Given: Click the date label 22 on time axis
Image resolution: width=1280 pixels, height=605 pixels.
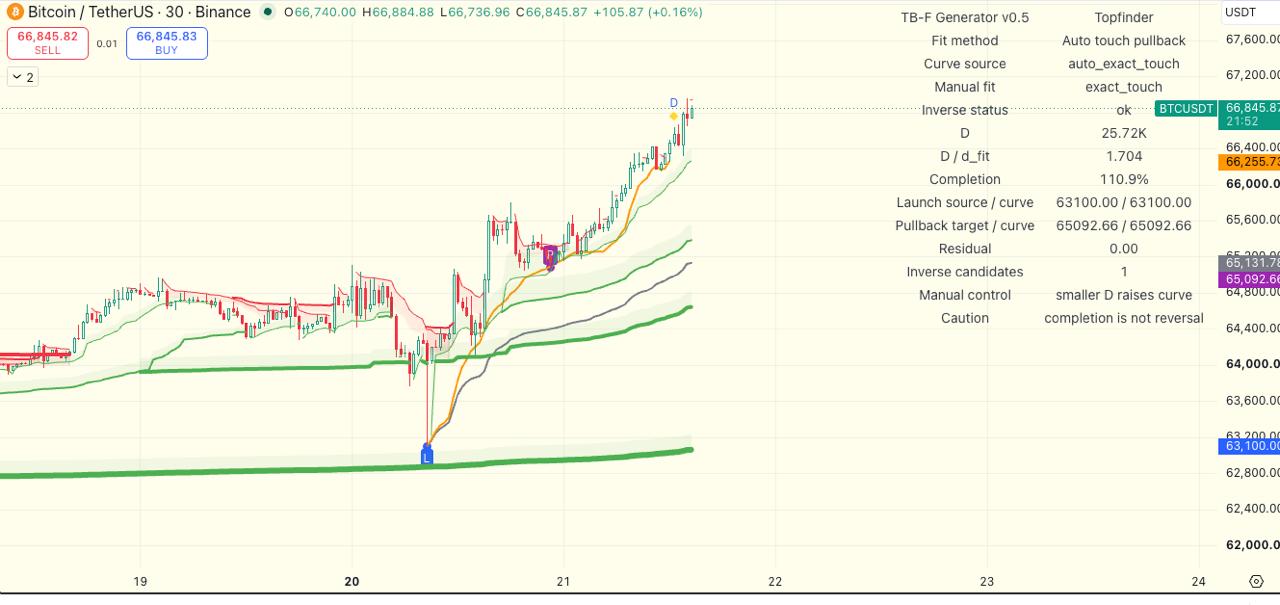Looking at the screenshot, I should tap(775, 581).
